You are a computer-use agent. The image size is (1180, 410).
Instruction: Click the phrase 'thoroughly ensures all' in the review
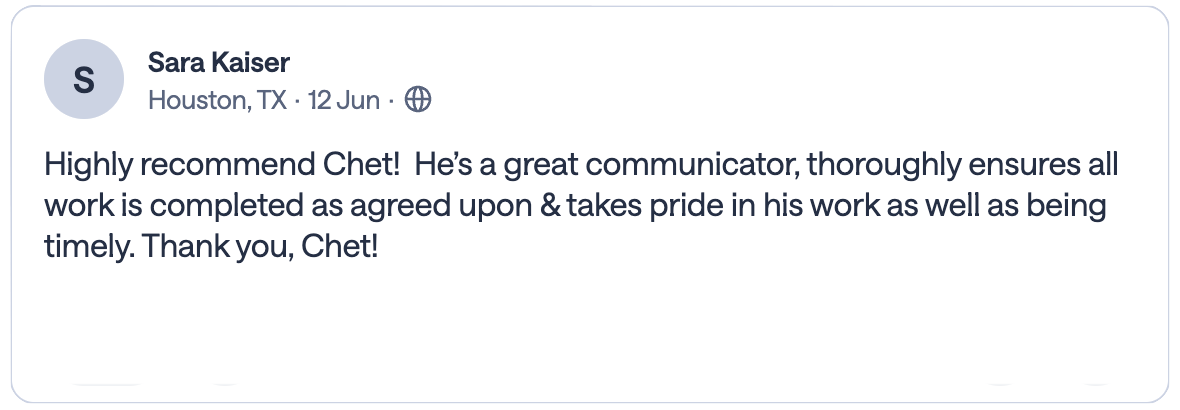[x=963, y=165]
